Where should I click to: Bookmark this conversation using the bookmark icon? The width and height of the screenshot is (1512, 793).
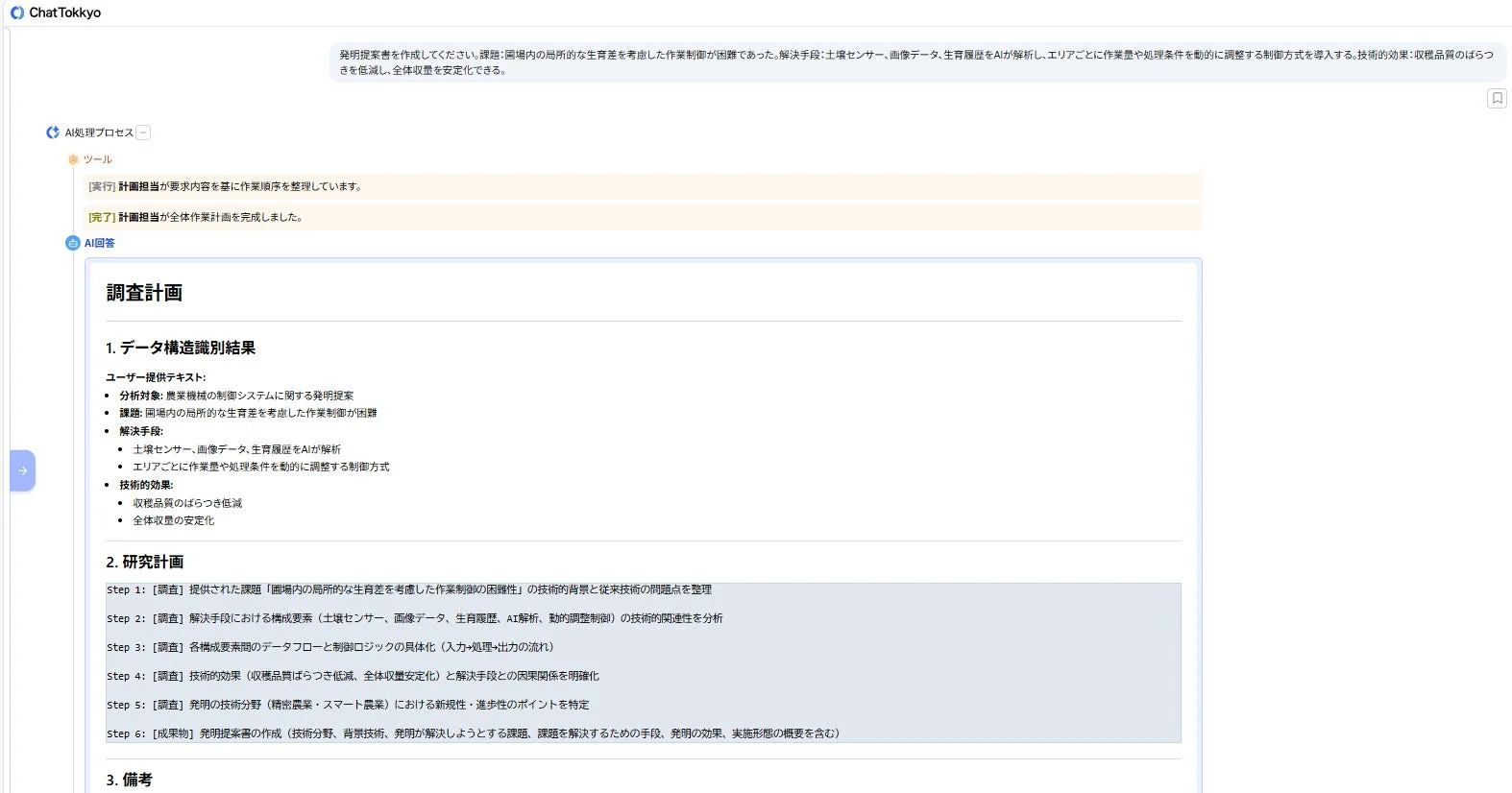pos(1497,98)
